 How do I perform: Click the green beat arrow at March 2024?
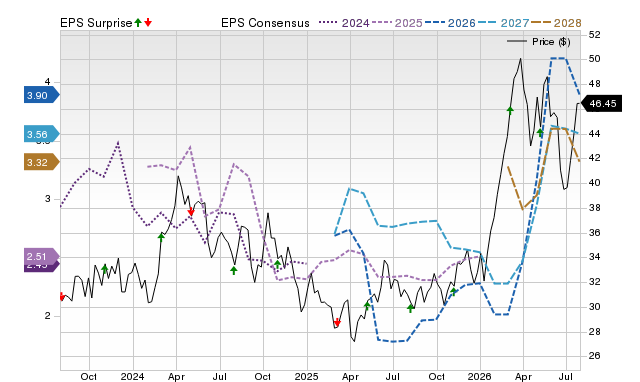[161, 237]
